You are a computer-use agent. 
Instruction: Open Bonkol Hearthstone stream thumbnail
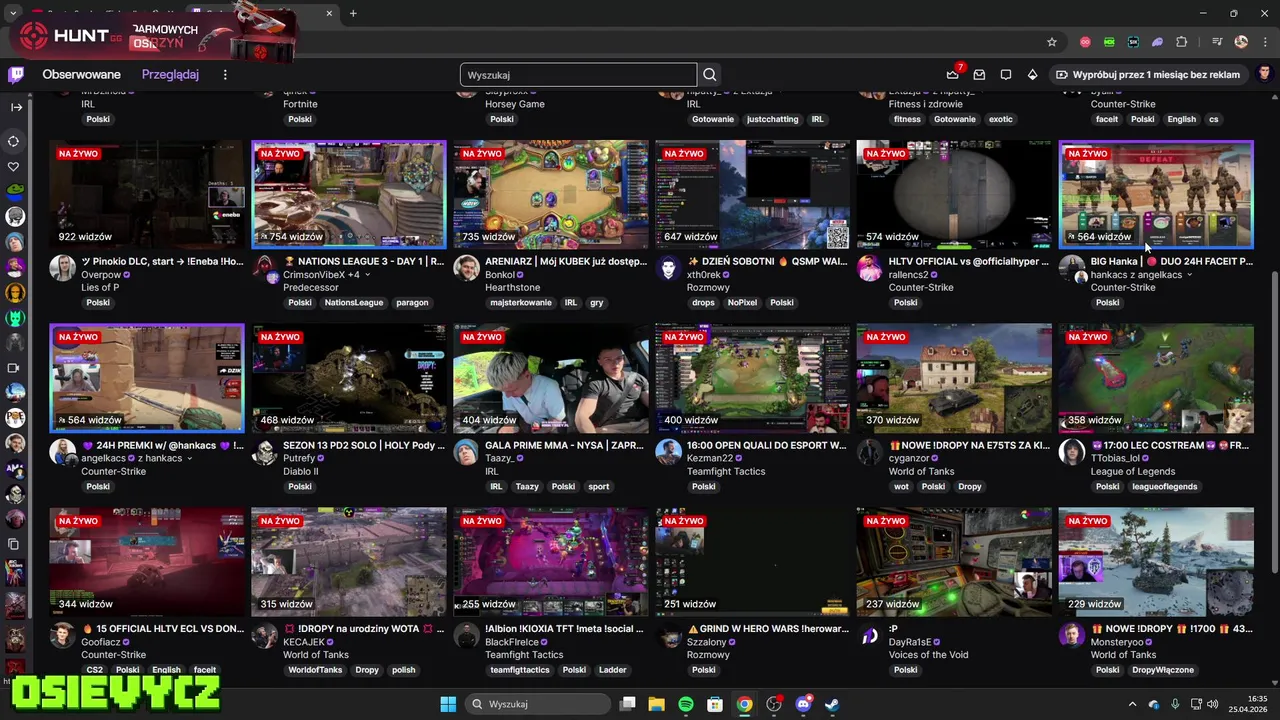(x=551, y=194)
